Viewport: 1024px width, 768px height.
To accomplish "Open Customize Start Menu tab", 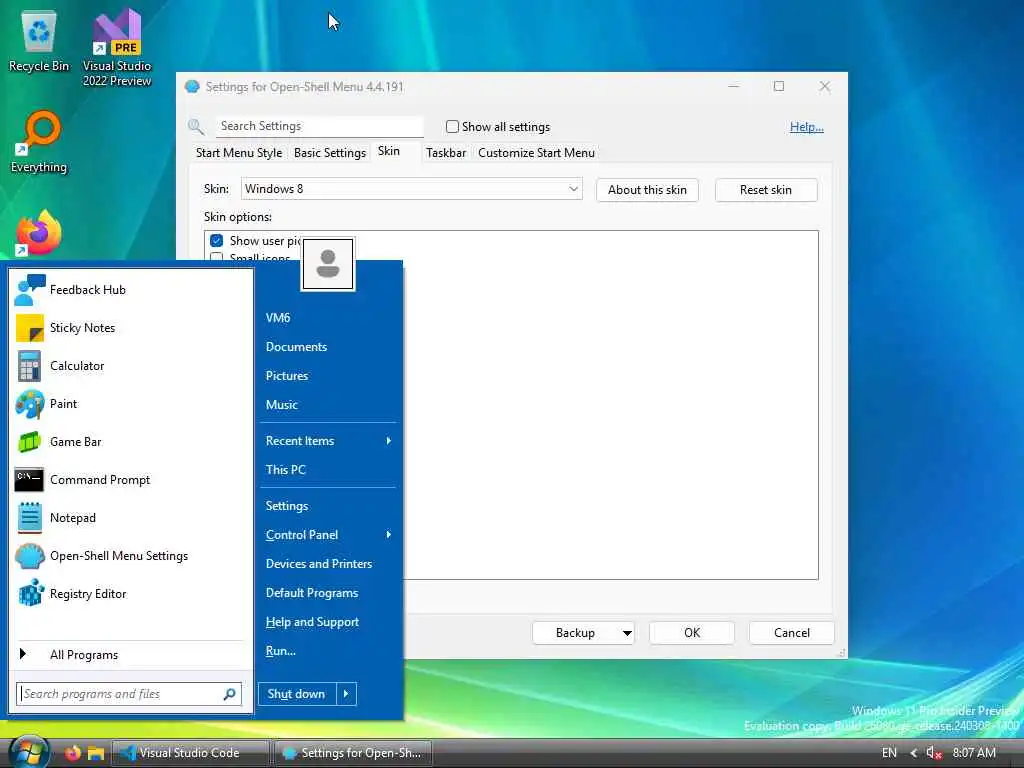I will (x=536, y=153).
